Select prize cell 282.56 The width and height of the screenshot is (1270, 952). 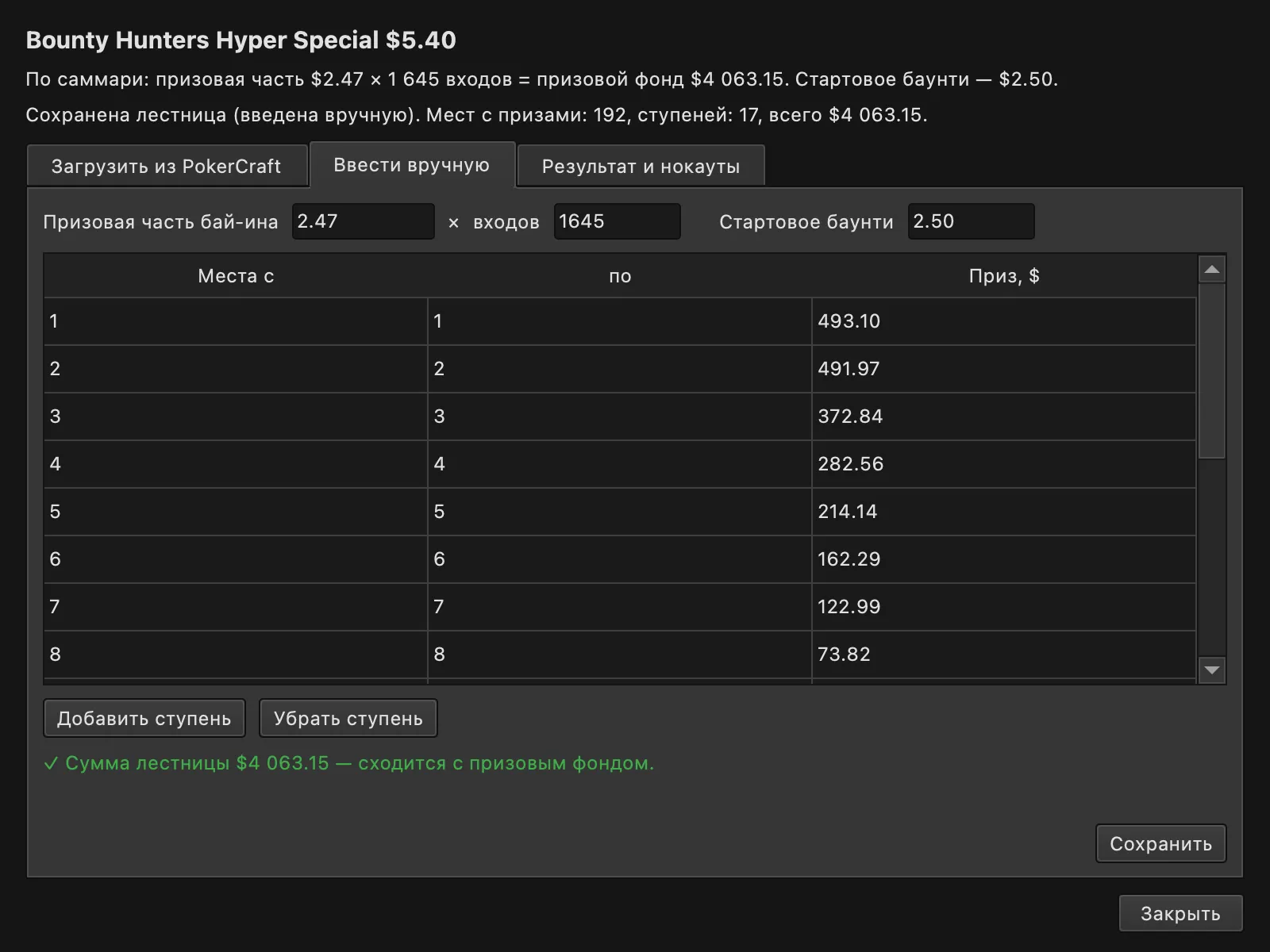[1004, 464]
